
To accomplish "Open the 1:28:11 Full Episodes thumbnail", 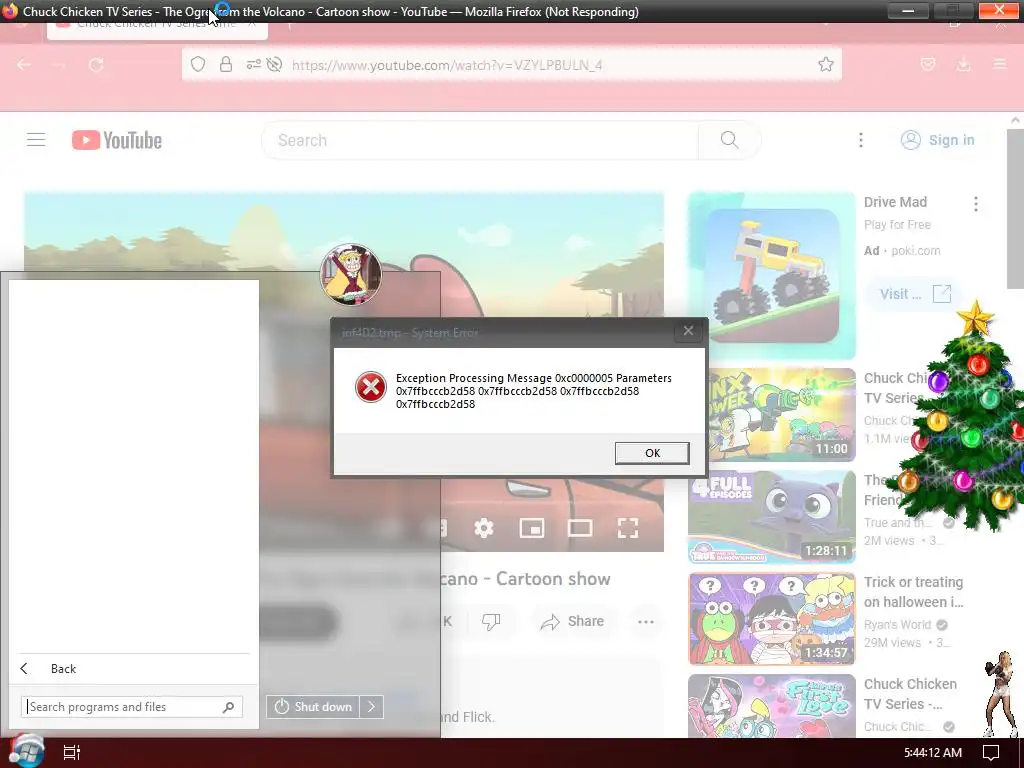I will [772, 517].
